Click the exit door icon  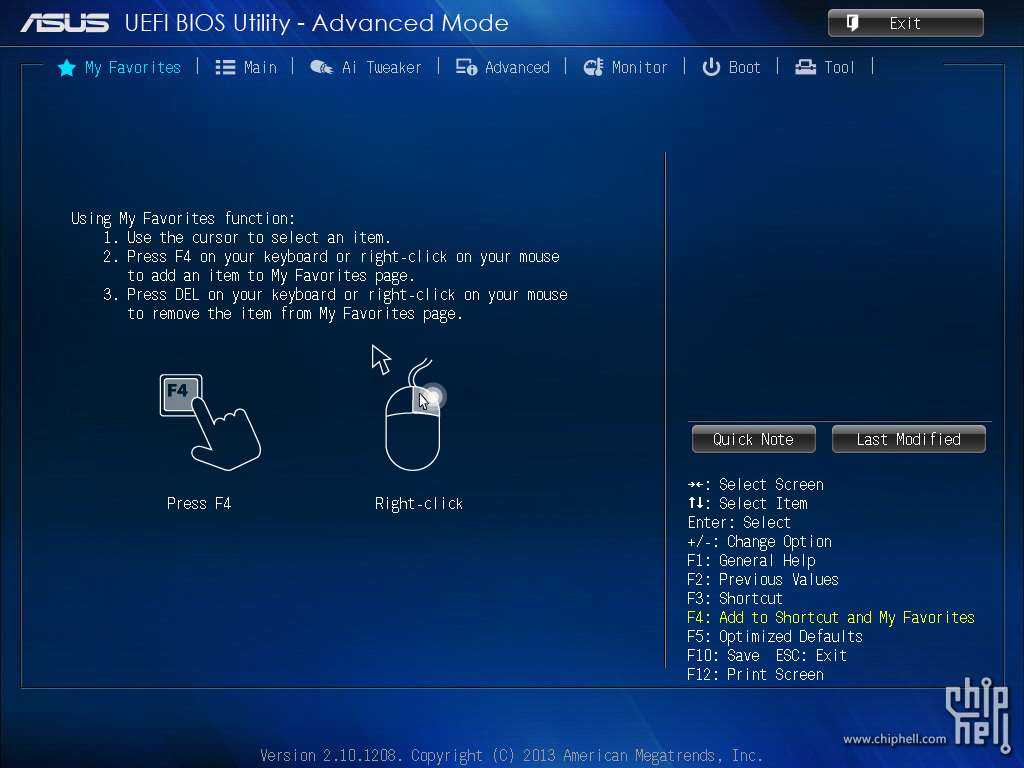(x=852, y=23)
